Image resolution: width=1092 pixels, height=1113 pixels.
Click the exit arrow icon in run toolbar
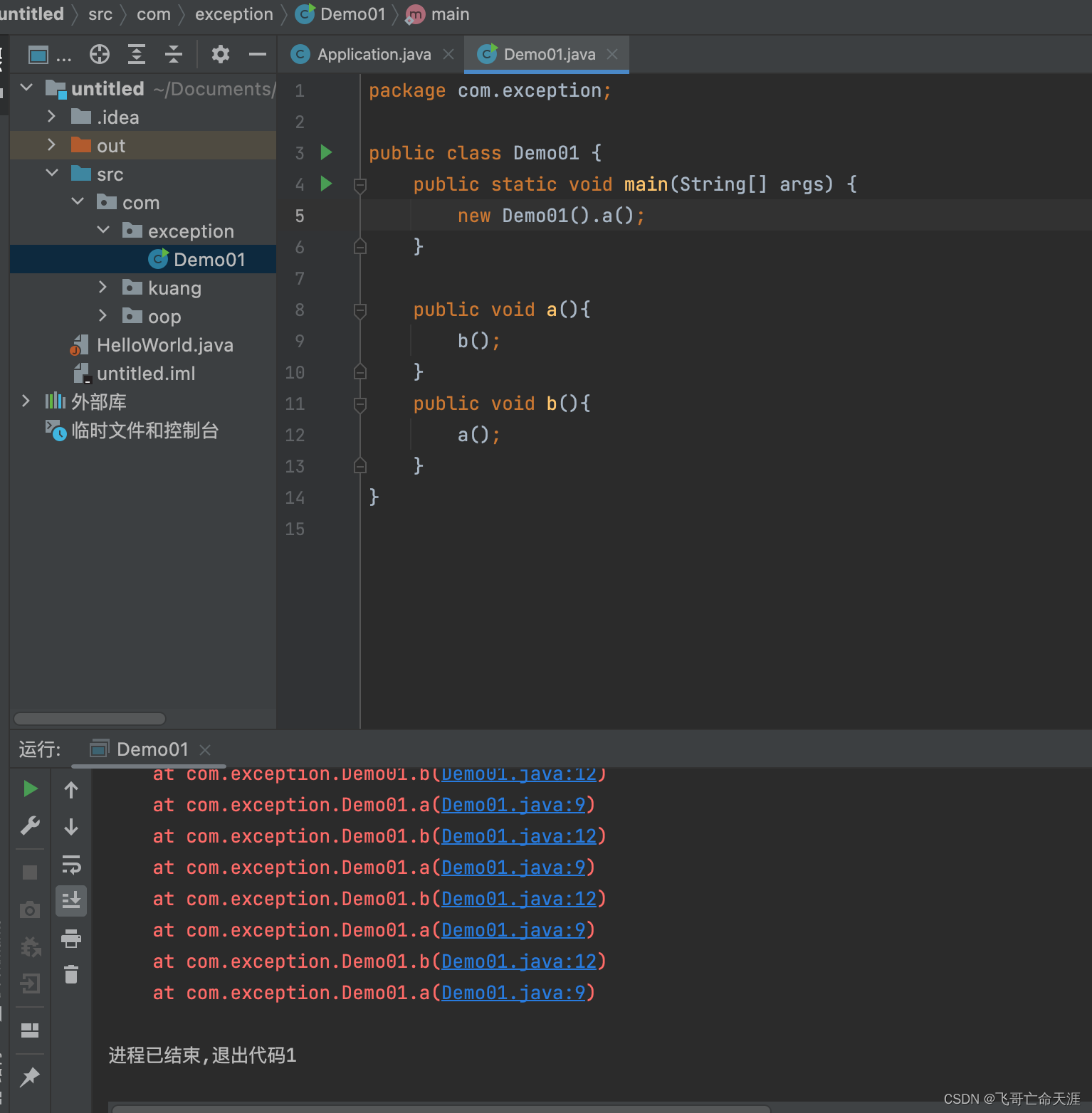[30, 983]
